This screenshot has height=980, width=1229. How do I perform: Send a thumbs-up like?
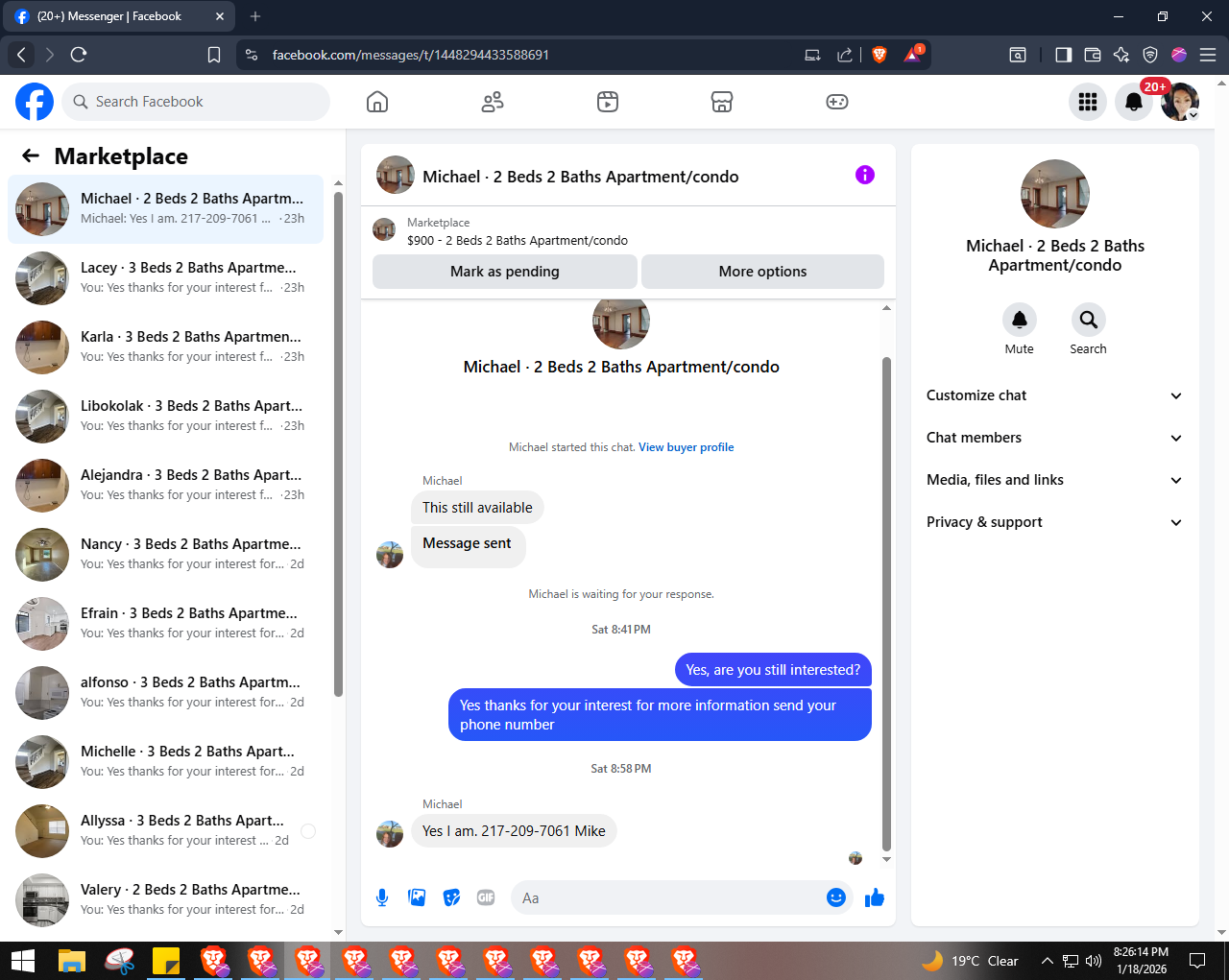pyautogui.click(x=875, y=897)
